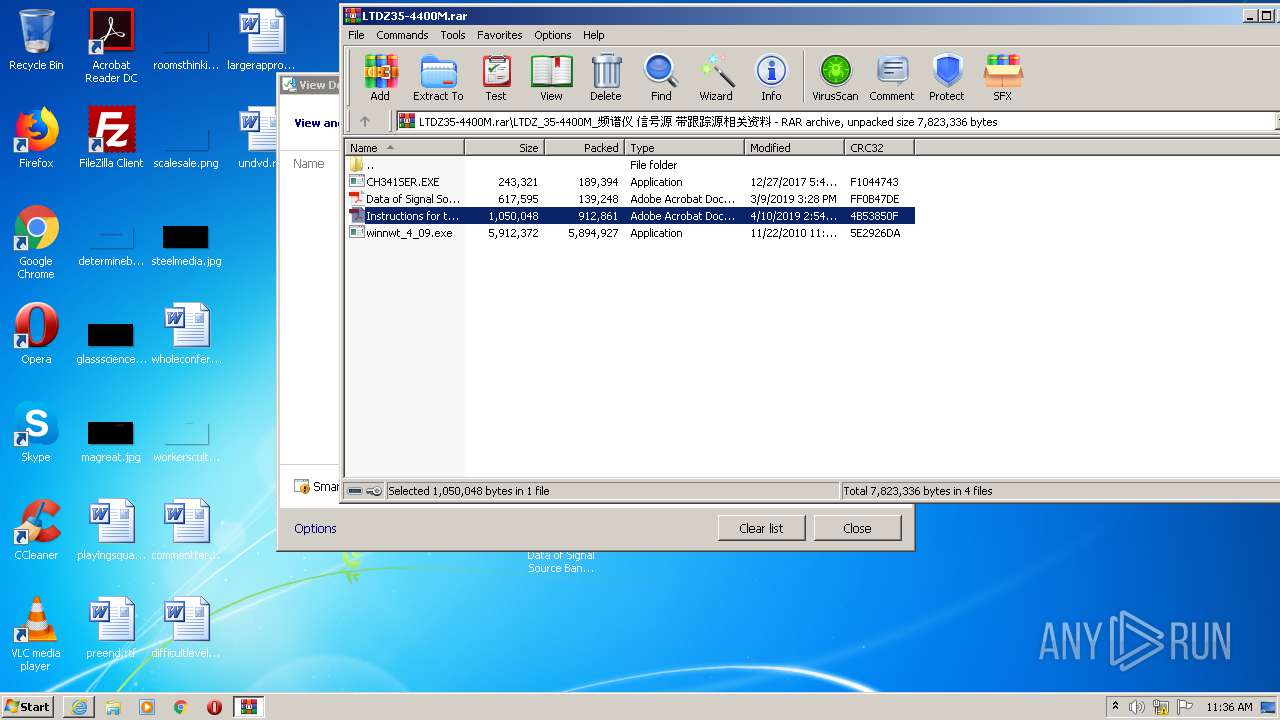Select the parent folder '..' row
The height and width of the screenshot is (720, 1280).
pyautogui.click(x=630, y=165)
